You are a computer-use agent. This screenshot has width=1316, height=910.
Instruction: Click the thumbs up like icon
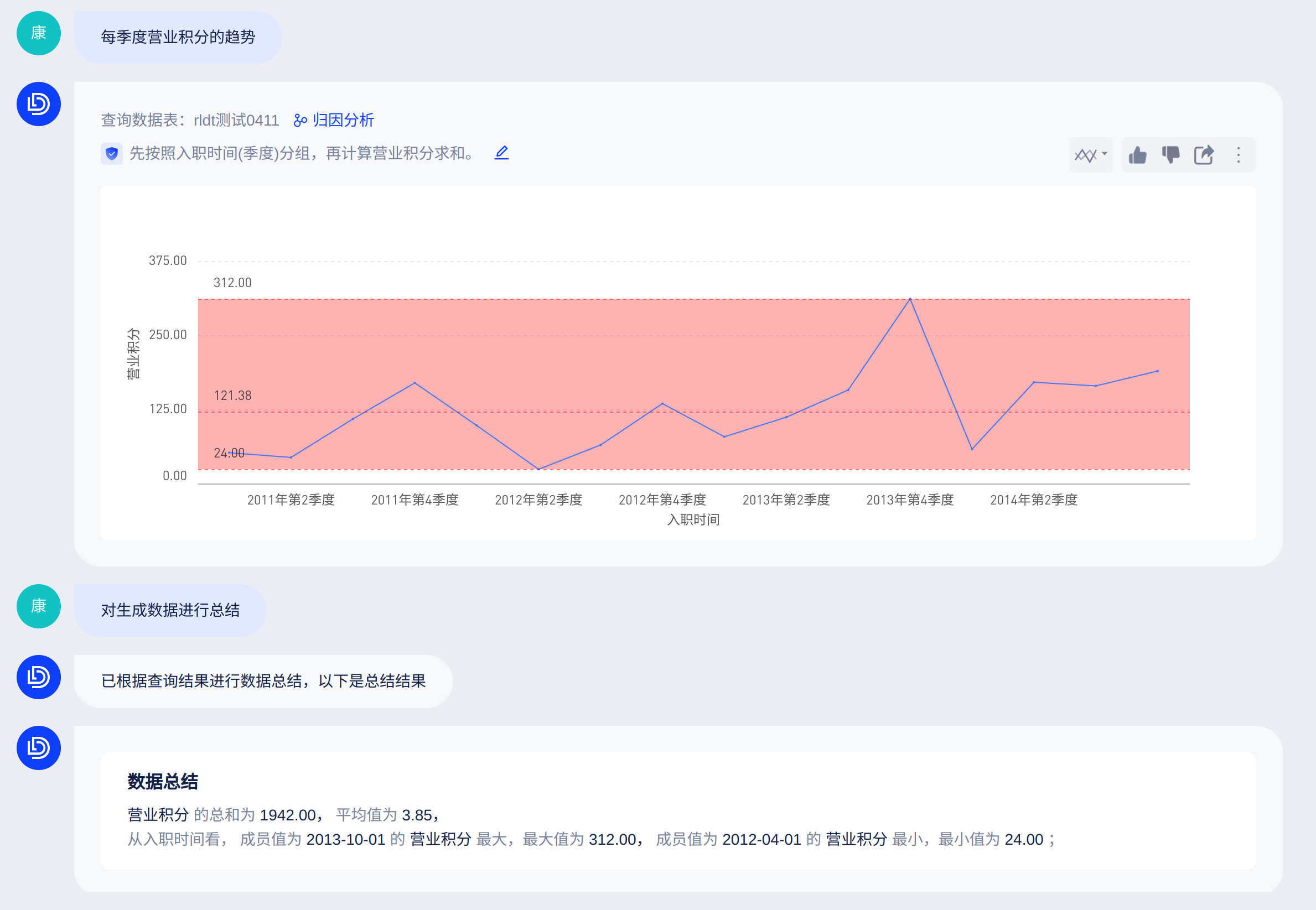tap(1137, 155)
